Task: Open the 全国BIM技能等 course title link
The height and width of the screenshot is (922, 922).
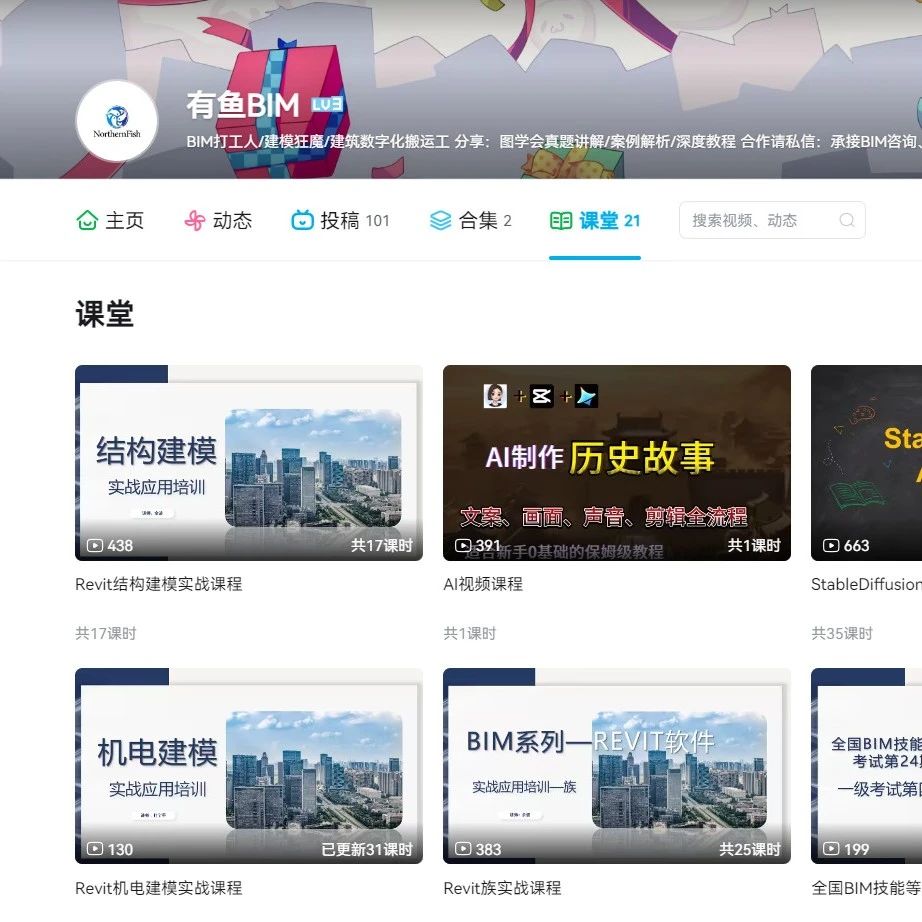Action: 867,888
